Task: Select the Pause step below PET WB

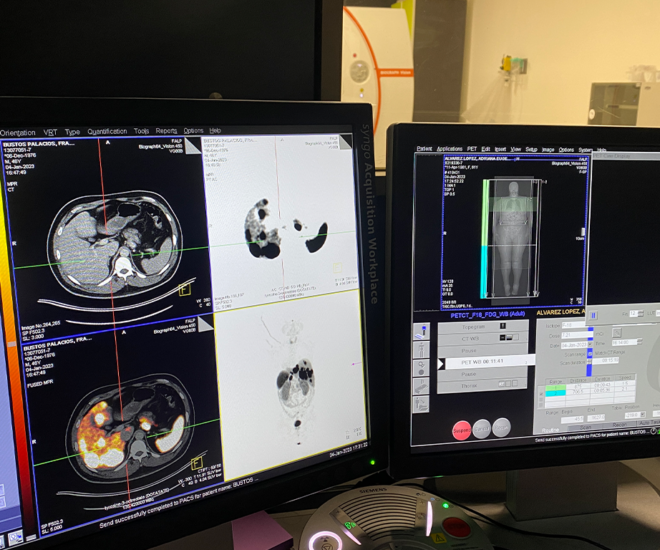Action: coord(483,373)
